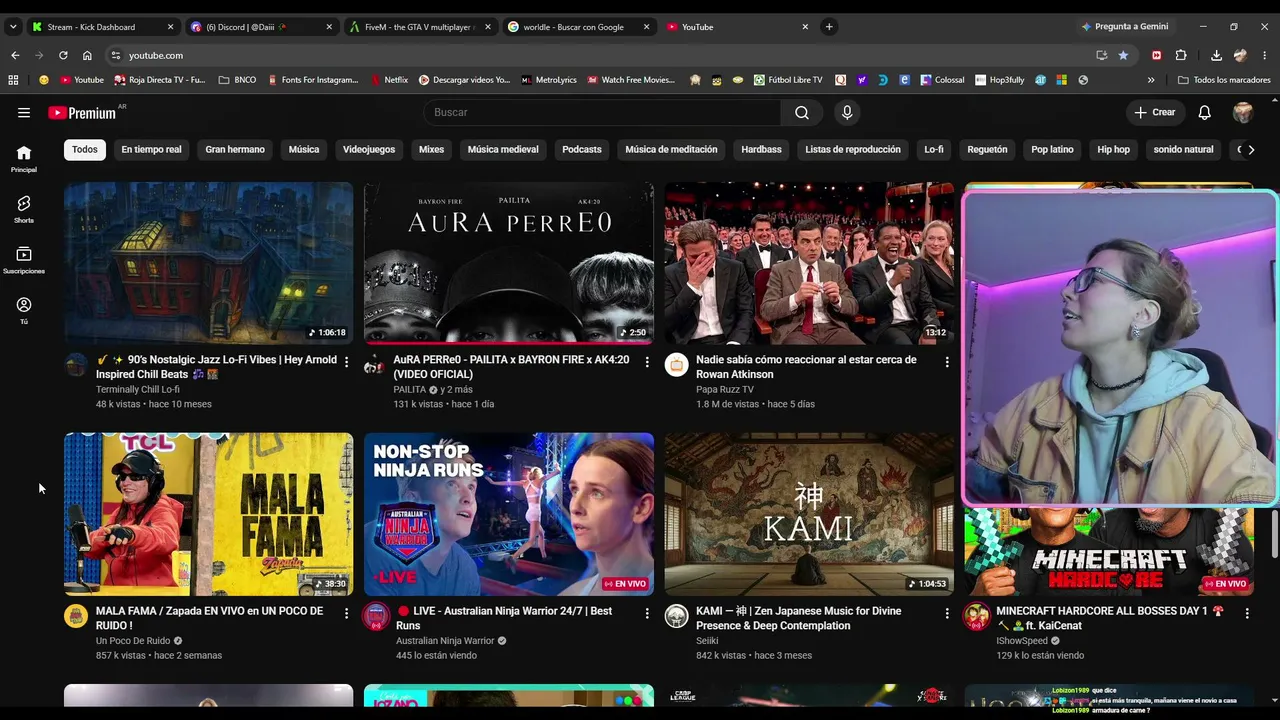Filter by Videojuegos chip
1280x720 pixels.
(369, 150)
